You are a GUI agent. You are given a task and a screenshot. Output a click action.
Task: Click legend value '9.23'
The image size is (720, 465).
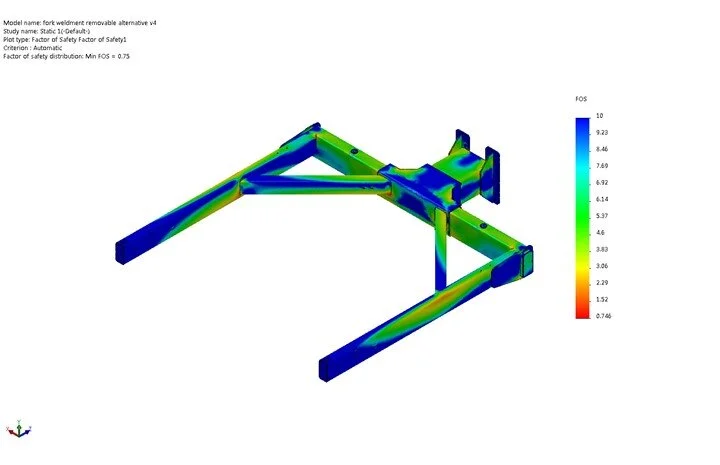(602, 133)
